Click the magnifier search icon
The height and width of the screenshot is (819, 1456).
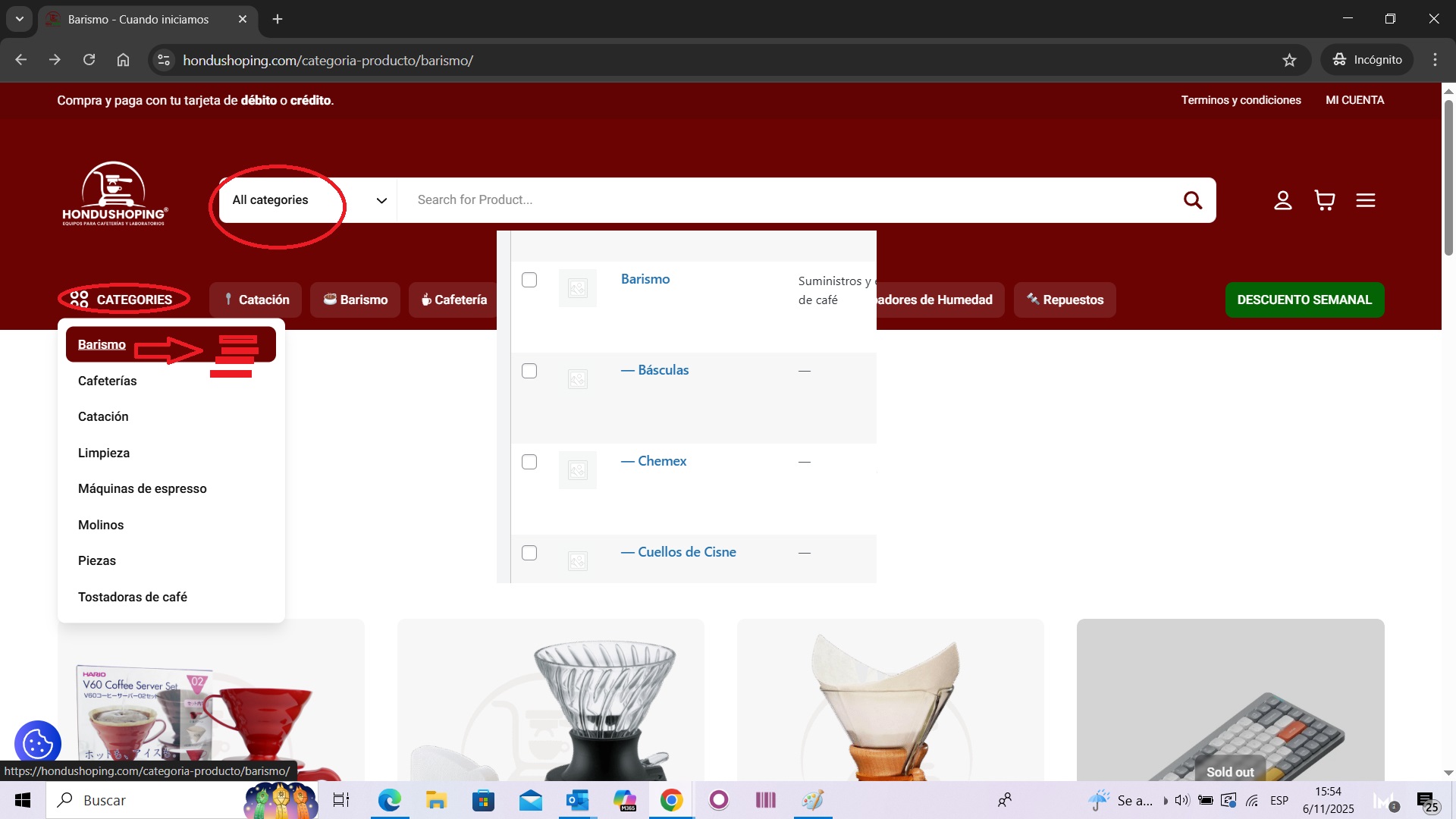tap(1192, 200)
